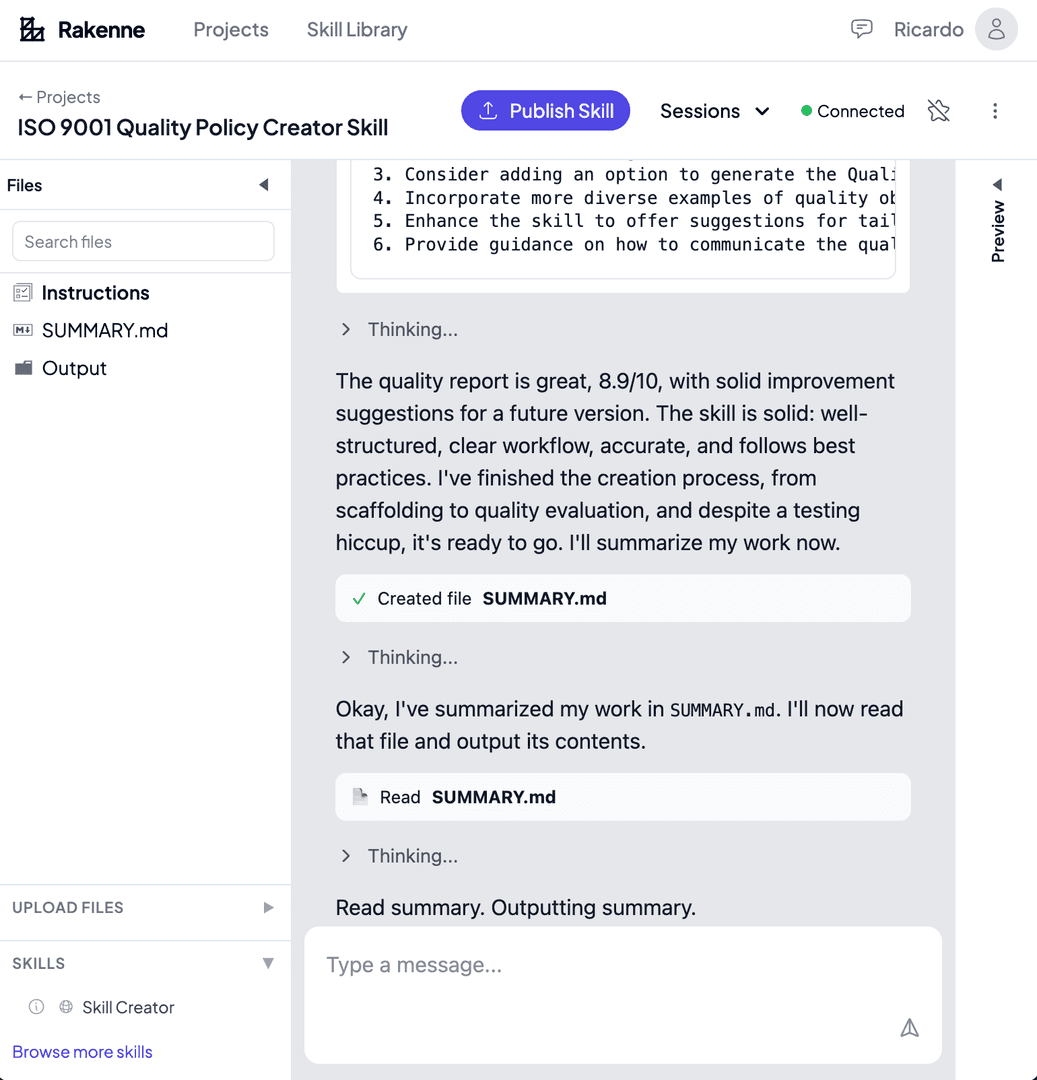
Task: Click the Rakenne logo icon
Action: pyautogui.click(x=32, y=29)
